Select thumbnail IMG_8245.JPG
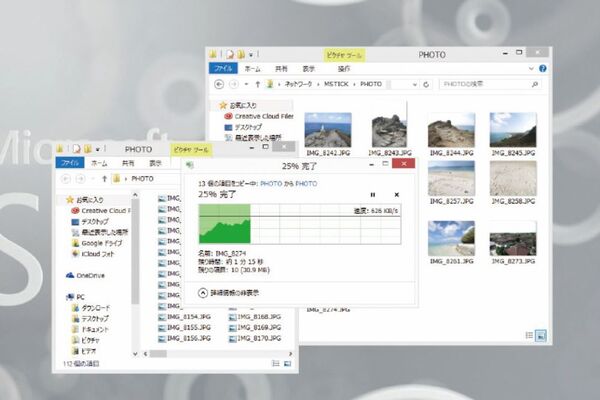 513,134
